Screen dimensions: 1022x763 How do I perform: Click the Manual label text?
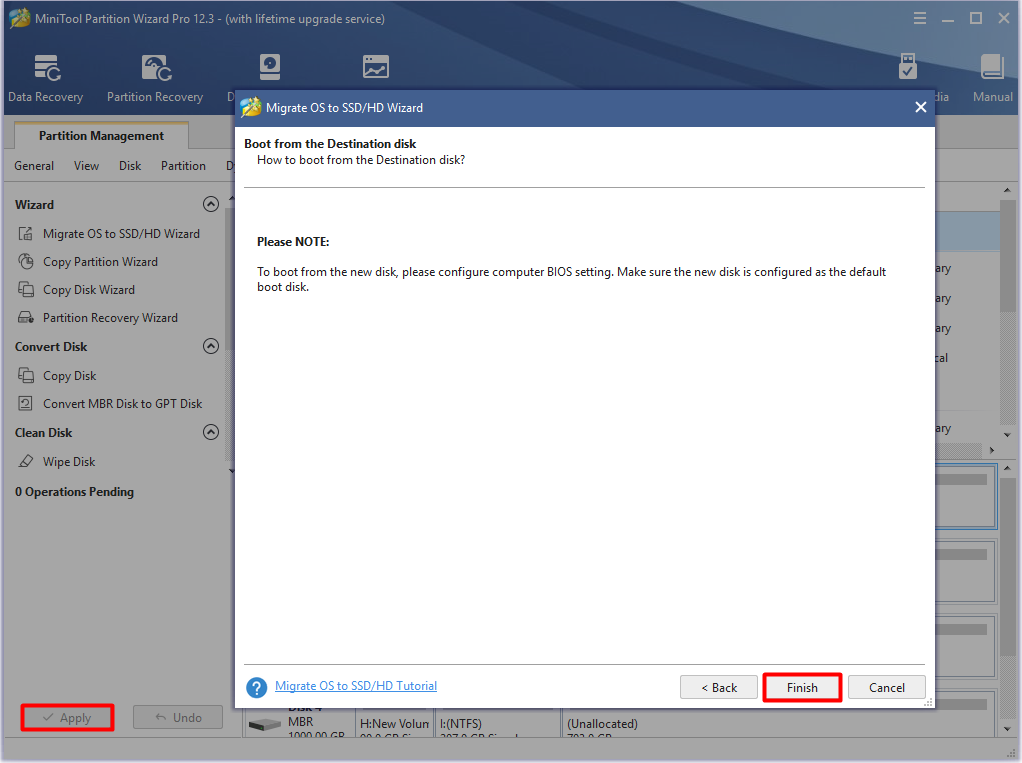[993, 96]
